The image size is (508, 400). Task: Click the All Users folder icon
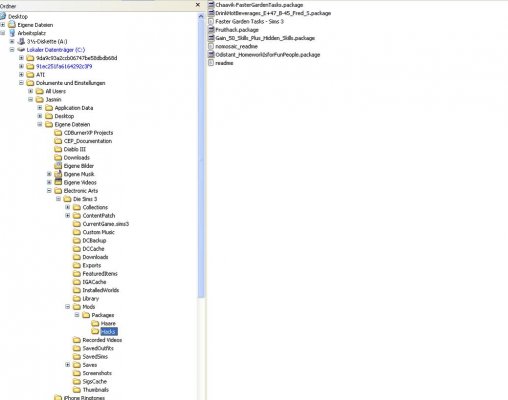click(40, 91)
